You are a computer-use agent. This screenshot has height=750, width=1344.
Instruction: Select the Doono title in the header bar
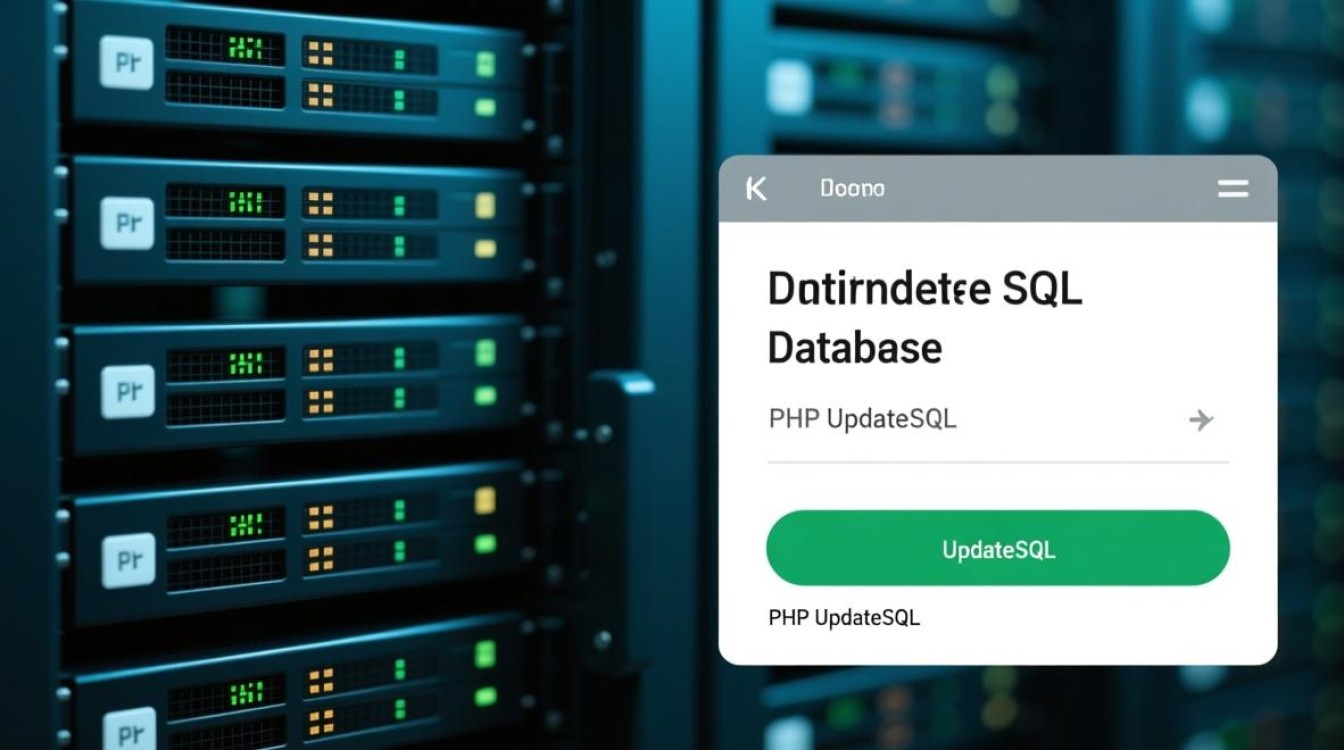(852, 188)
